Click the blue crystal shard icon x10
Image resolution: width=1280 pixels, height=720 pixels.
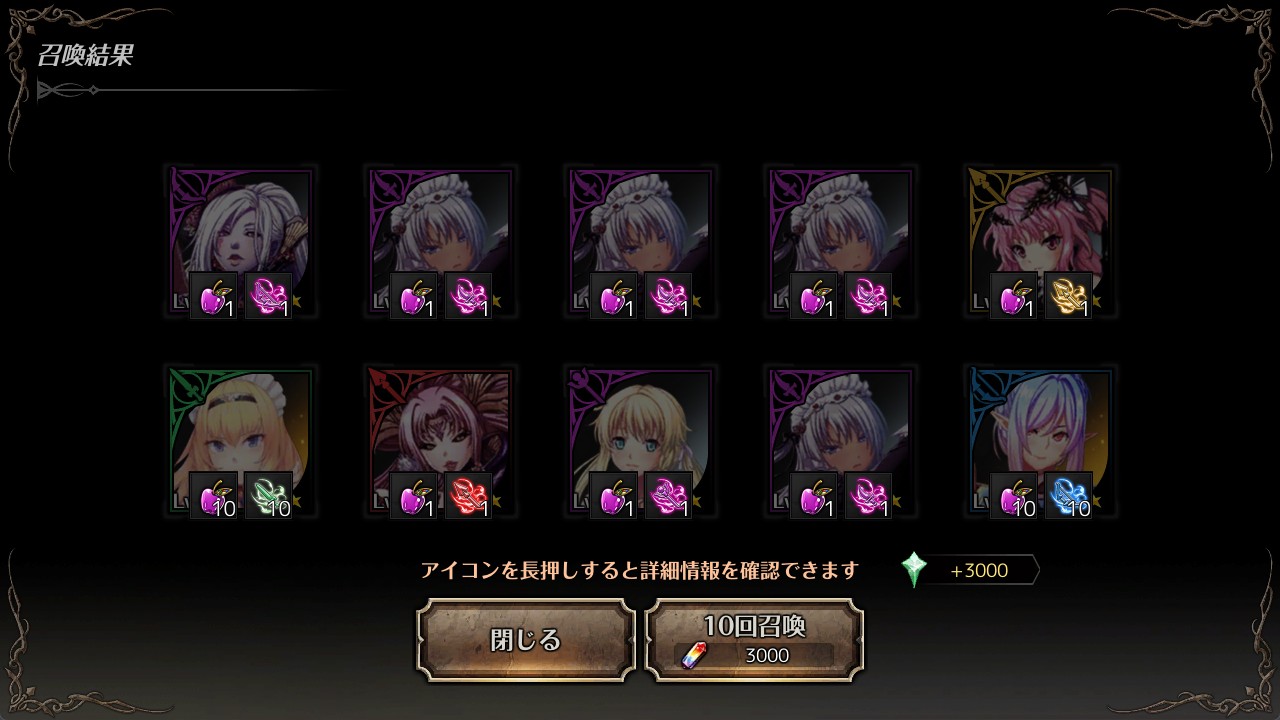click(1068, 496)
